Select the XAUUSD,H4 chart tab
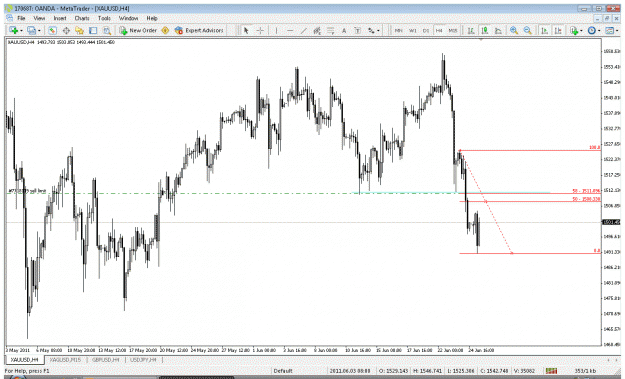The image size is (625, 379). [24, 360]
